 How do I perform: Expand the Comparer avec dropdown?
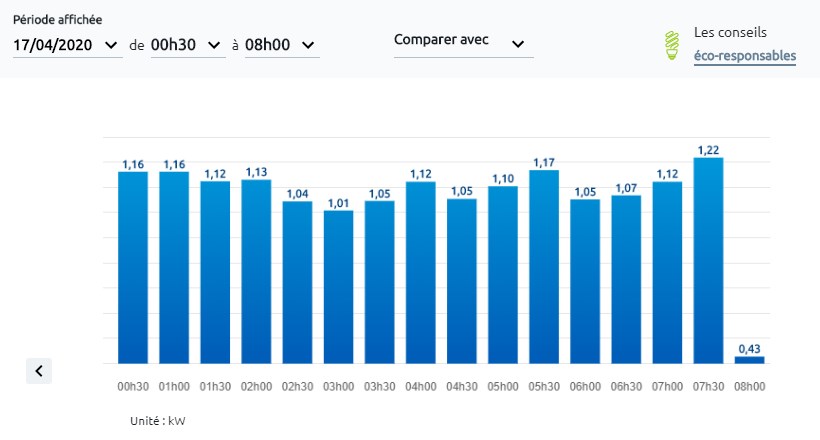(x=463, y=42)
